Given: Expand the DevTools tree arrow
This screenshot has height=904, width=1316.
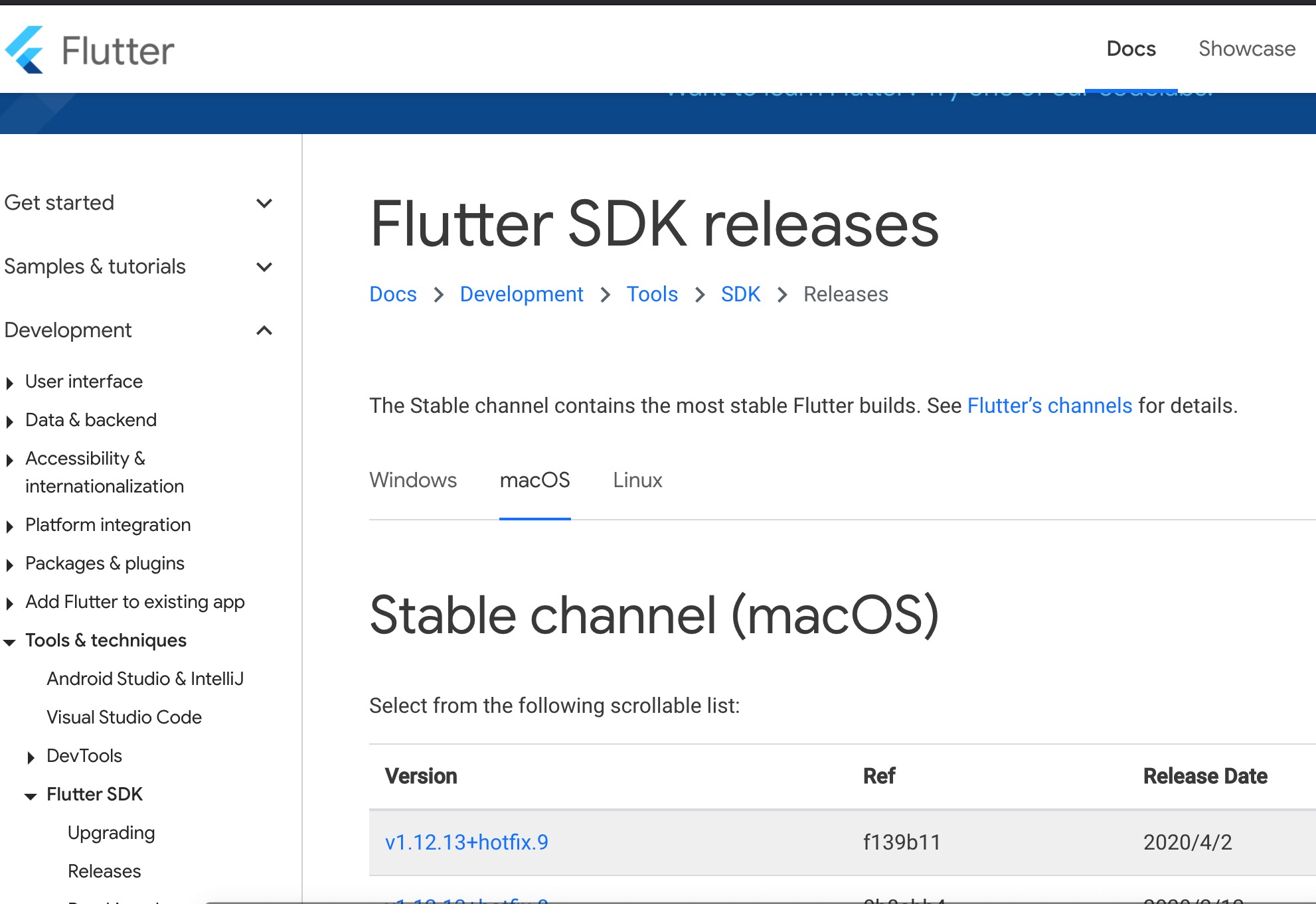Looking at the screenshot, I should (31, 757).
